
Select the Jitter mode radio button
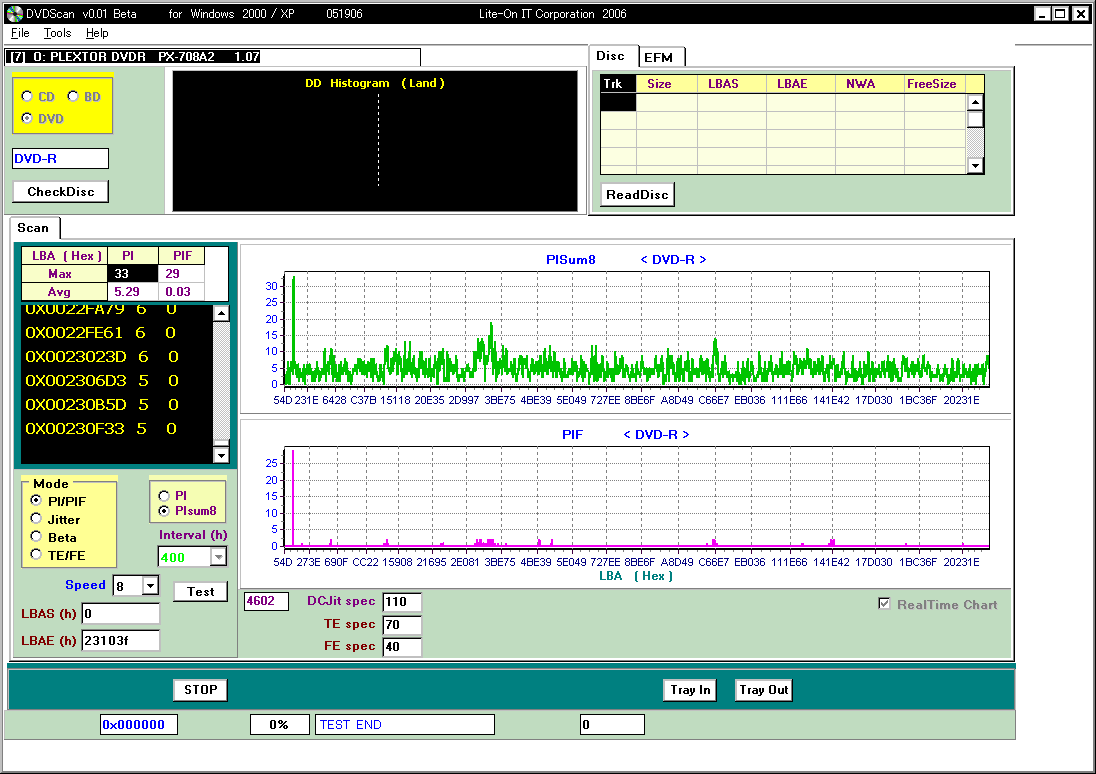[x=37, y=519]
